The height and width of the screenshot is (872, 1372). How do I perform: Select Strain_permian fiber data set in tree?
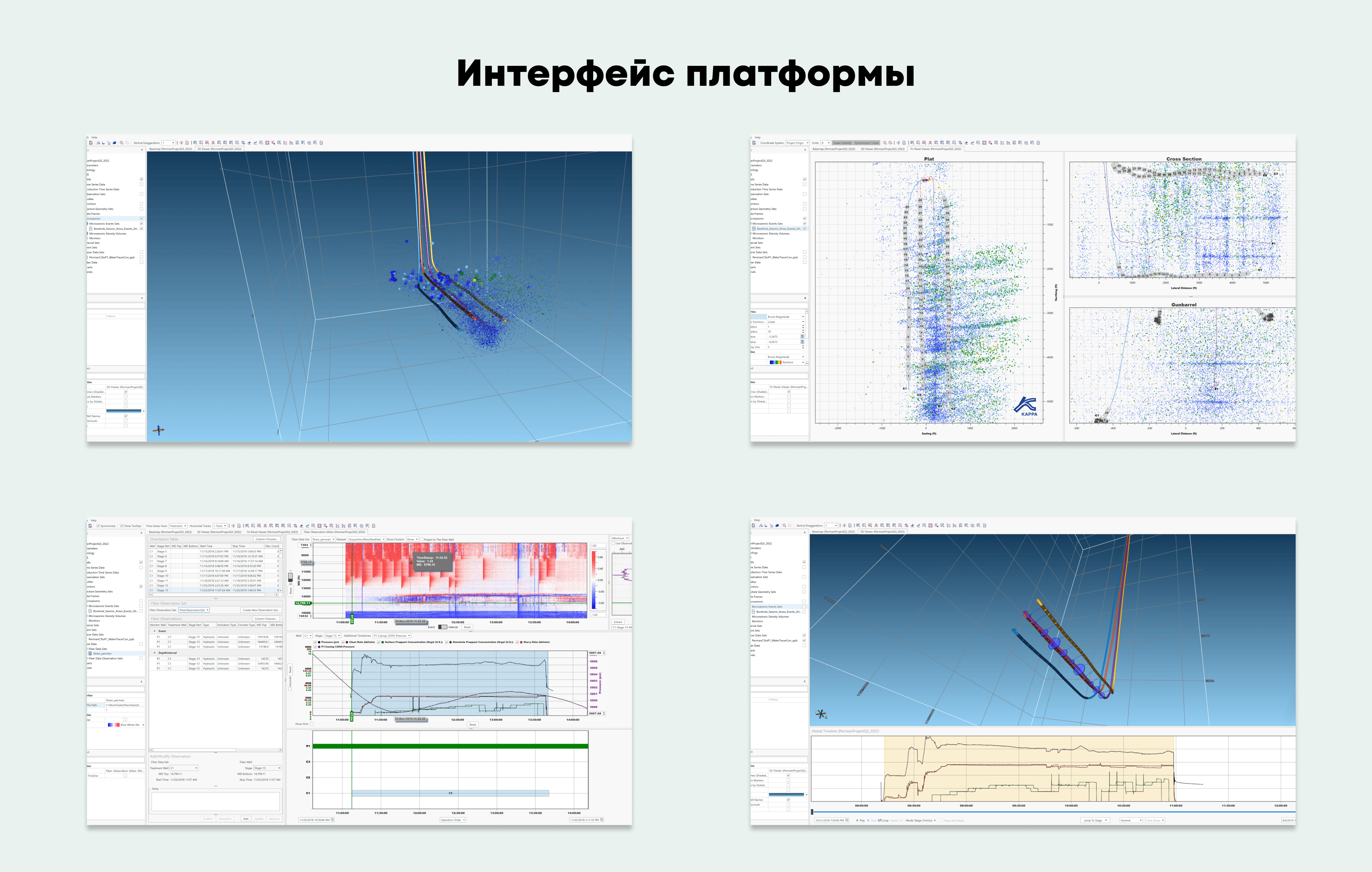click(x=102, y=653)
